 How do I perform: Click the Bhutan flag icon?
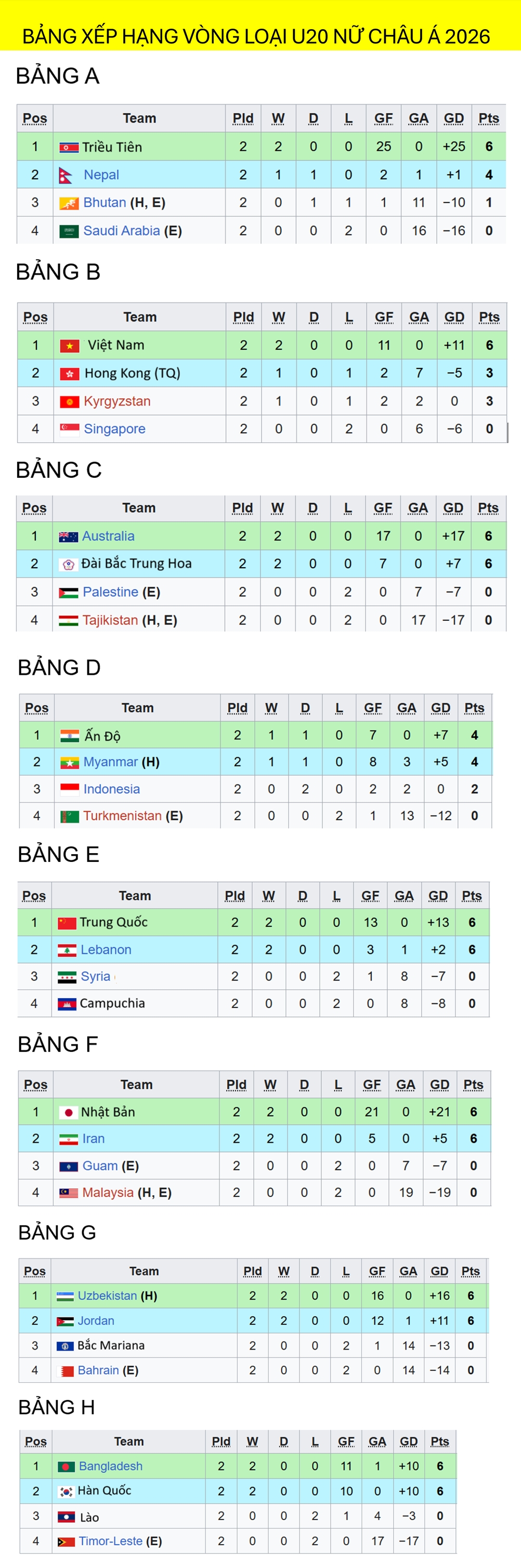pyautogui.click(x=69, y=203)
